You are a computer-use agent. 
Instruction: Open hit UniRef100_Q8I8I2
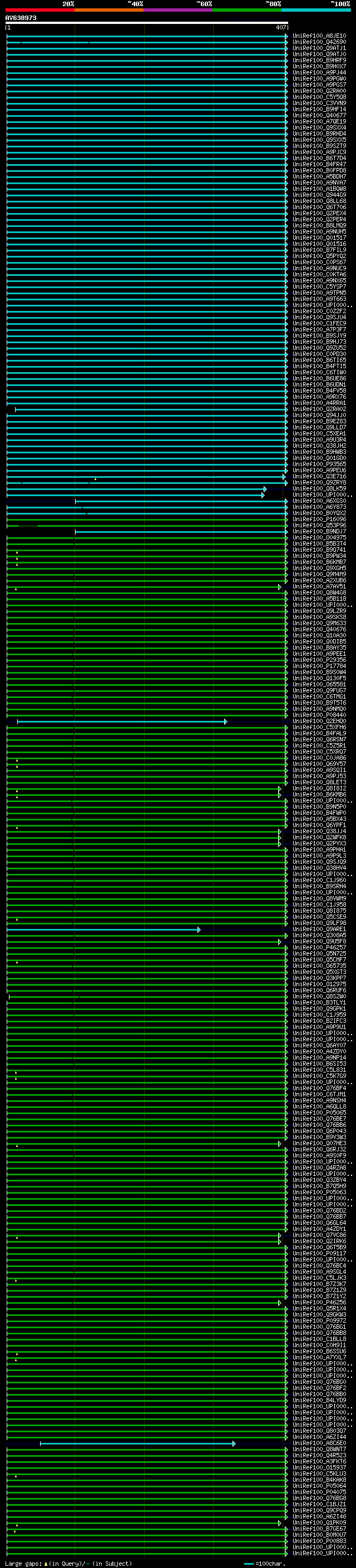319,789
